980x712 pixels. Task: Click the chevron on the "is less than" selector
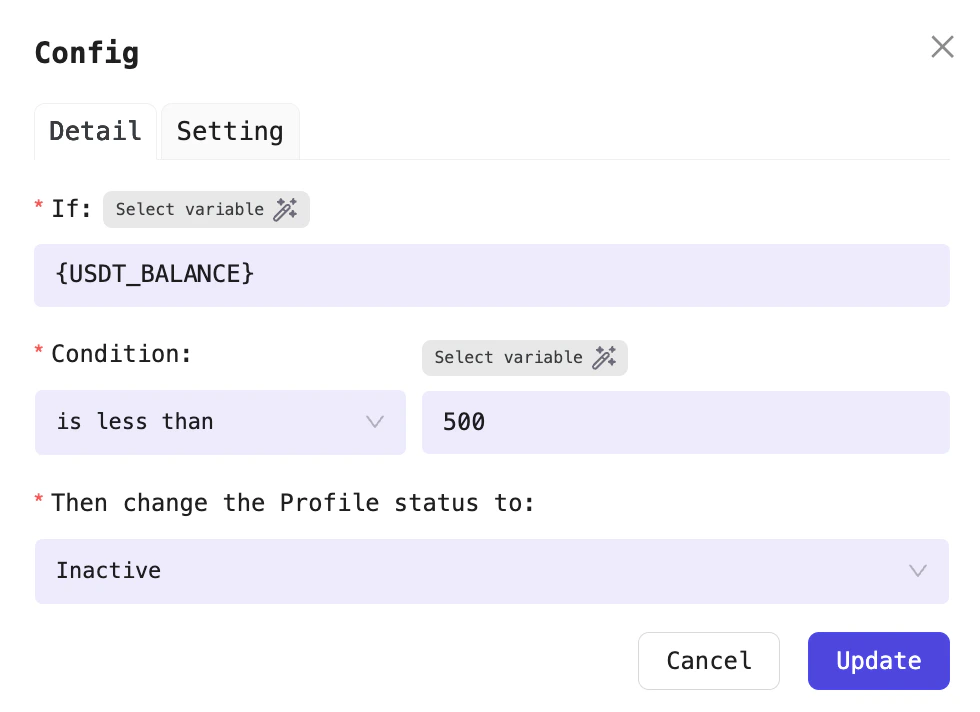point(375,422)
